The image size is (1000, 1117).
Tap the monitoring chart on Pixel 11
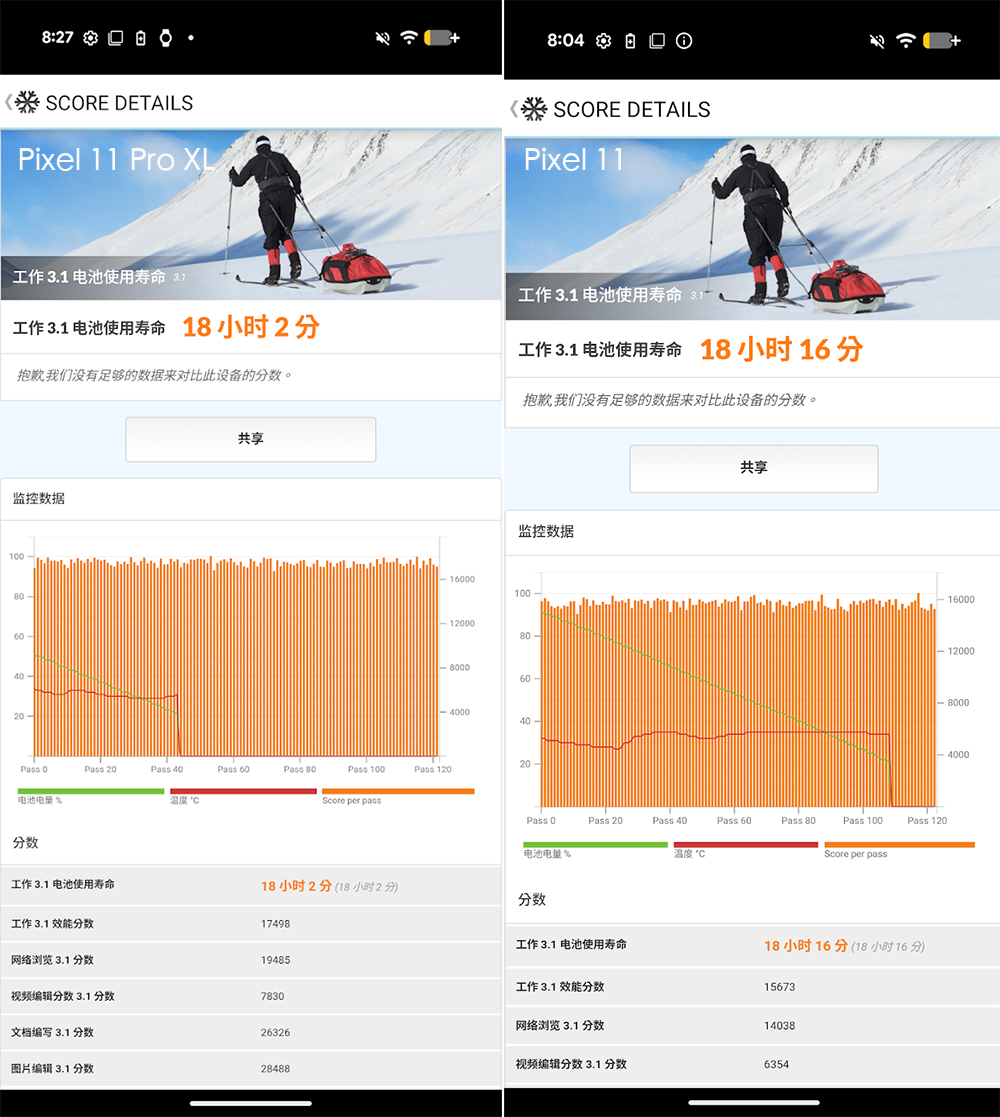pos(744,698)
